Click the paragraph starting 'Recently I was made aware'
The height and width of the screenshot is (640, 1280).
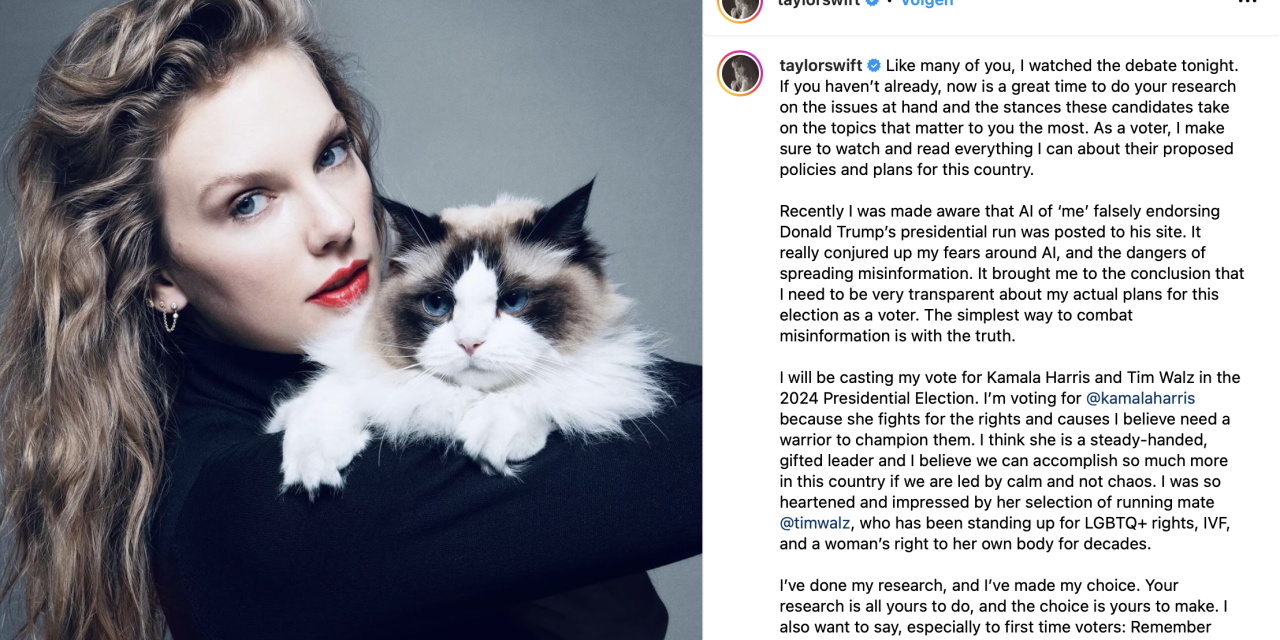click(1012, 273)
